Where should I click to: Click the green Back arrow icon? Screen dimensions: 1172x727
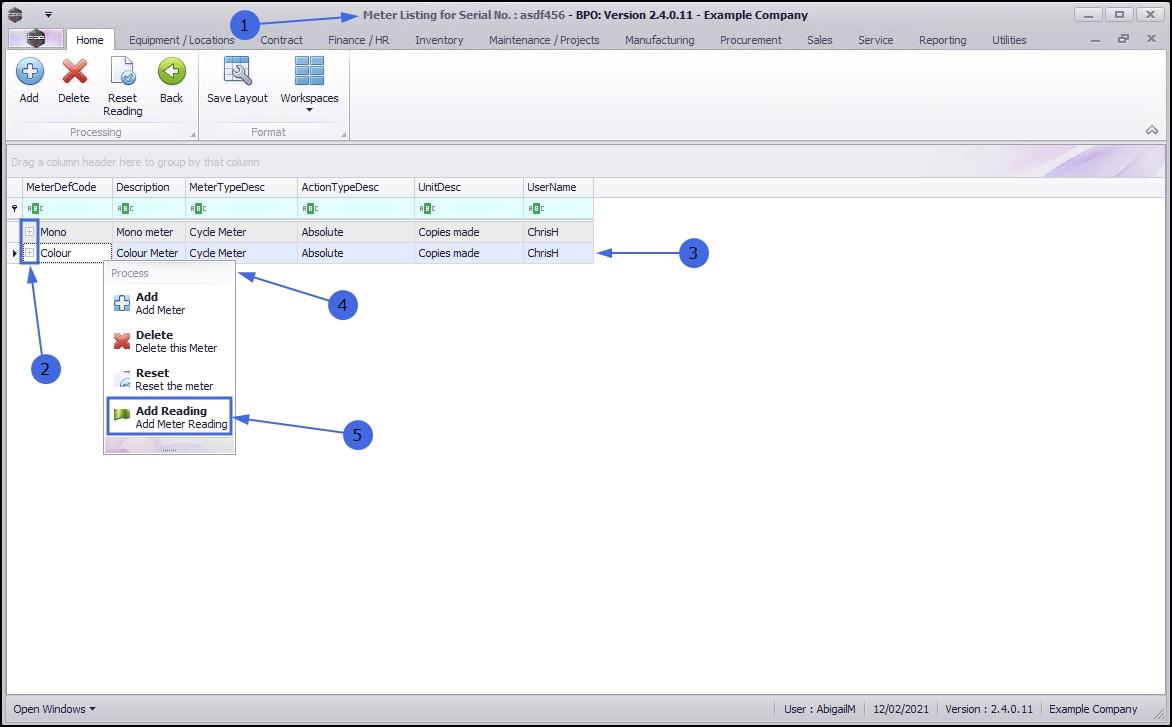[171, 72]
